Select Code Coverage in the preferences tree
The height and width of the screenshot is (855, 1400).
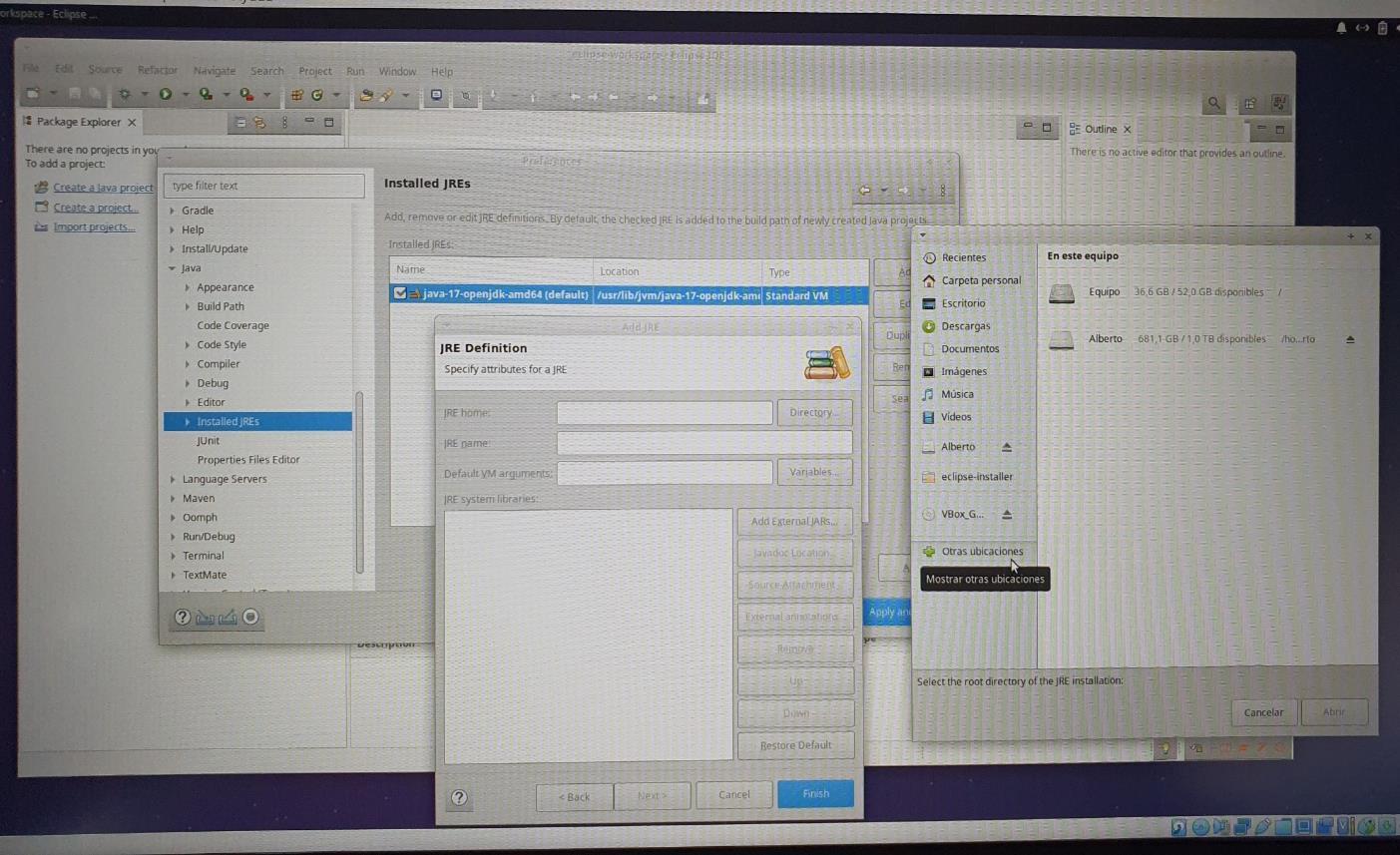pyautogui.click(x=233, y=326)
